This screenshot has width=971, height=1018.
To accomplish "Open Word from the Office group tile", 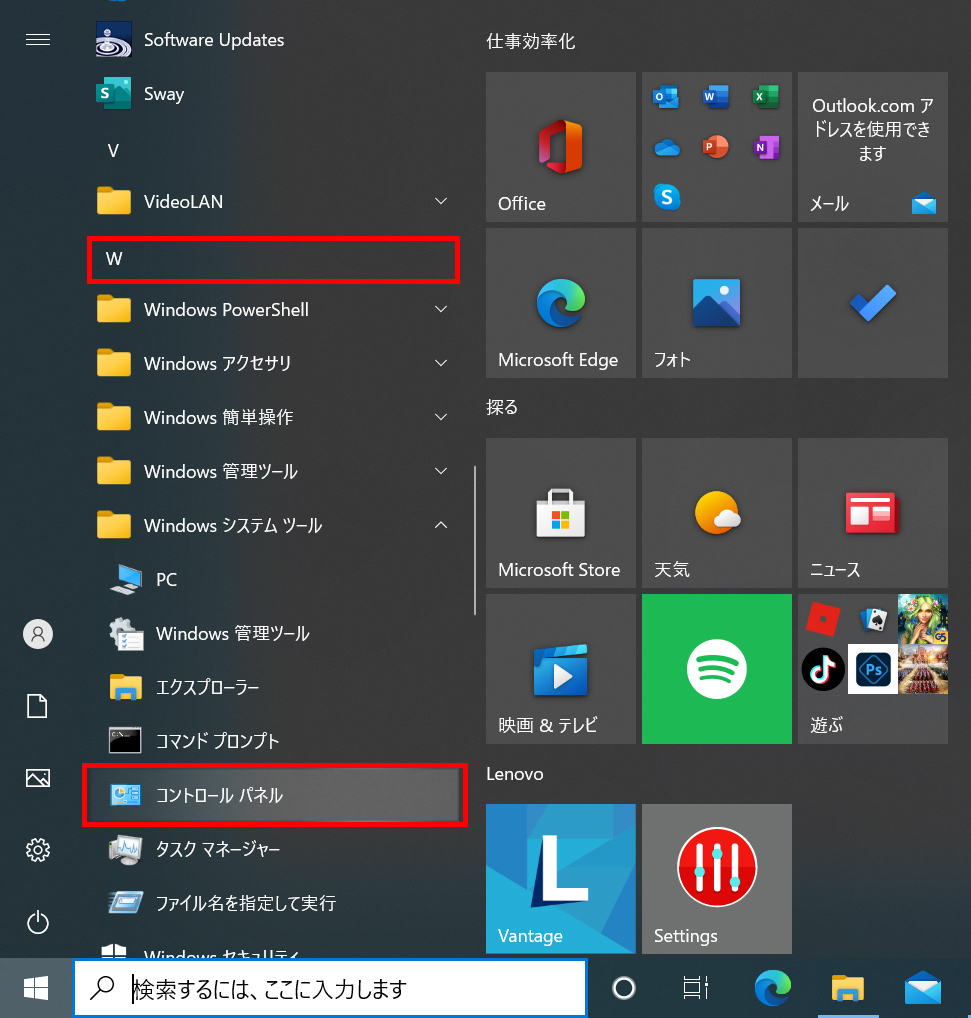I will 716,97.
